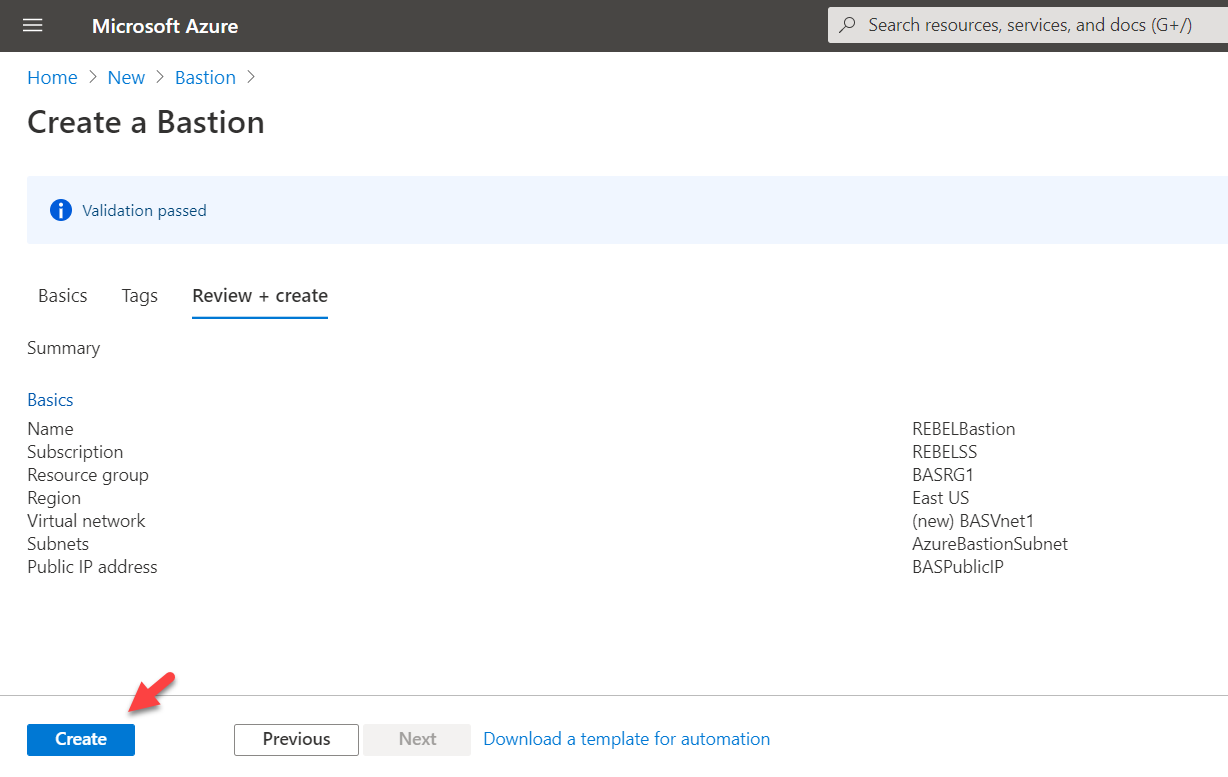Go to Home breadcrumb
Screen dimensions: 1228x777
[52, 77]
